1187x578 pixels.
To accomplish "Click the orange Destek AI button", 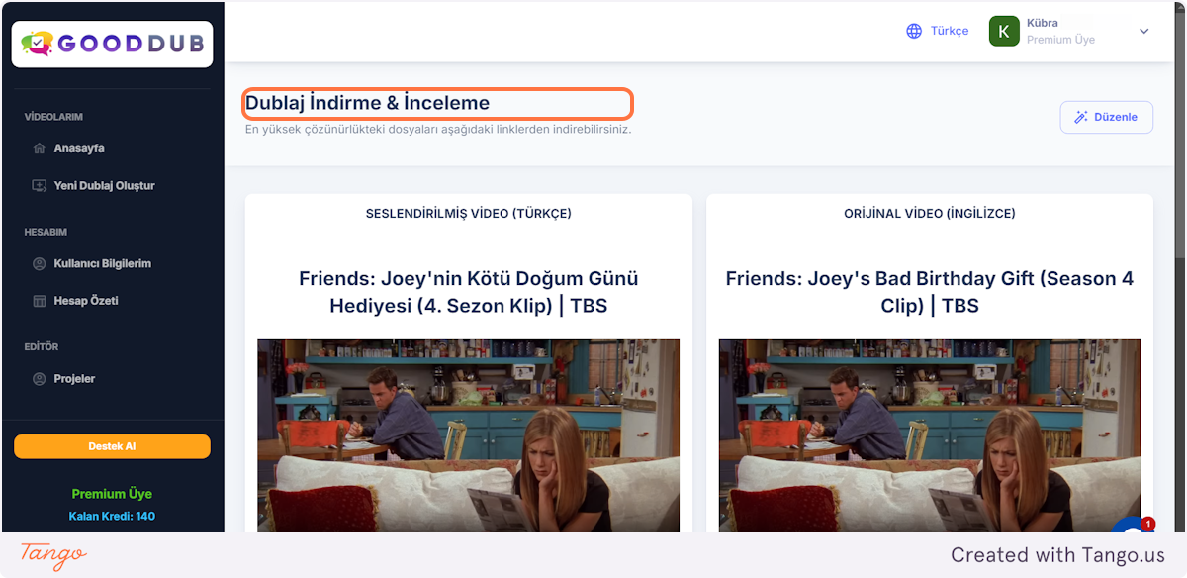I will 112,446.
